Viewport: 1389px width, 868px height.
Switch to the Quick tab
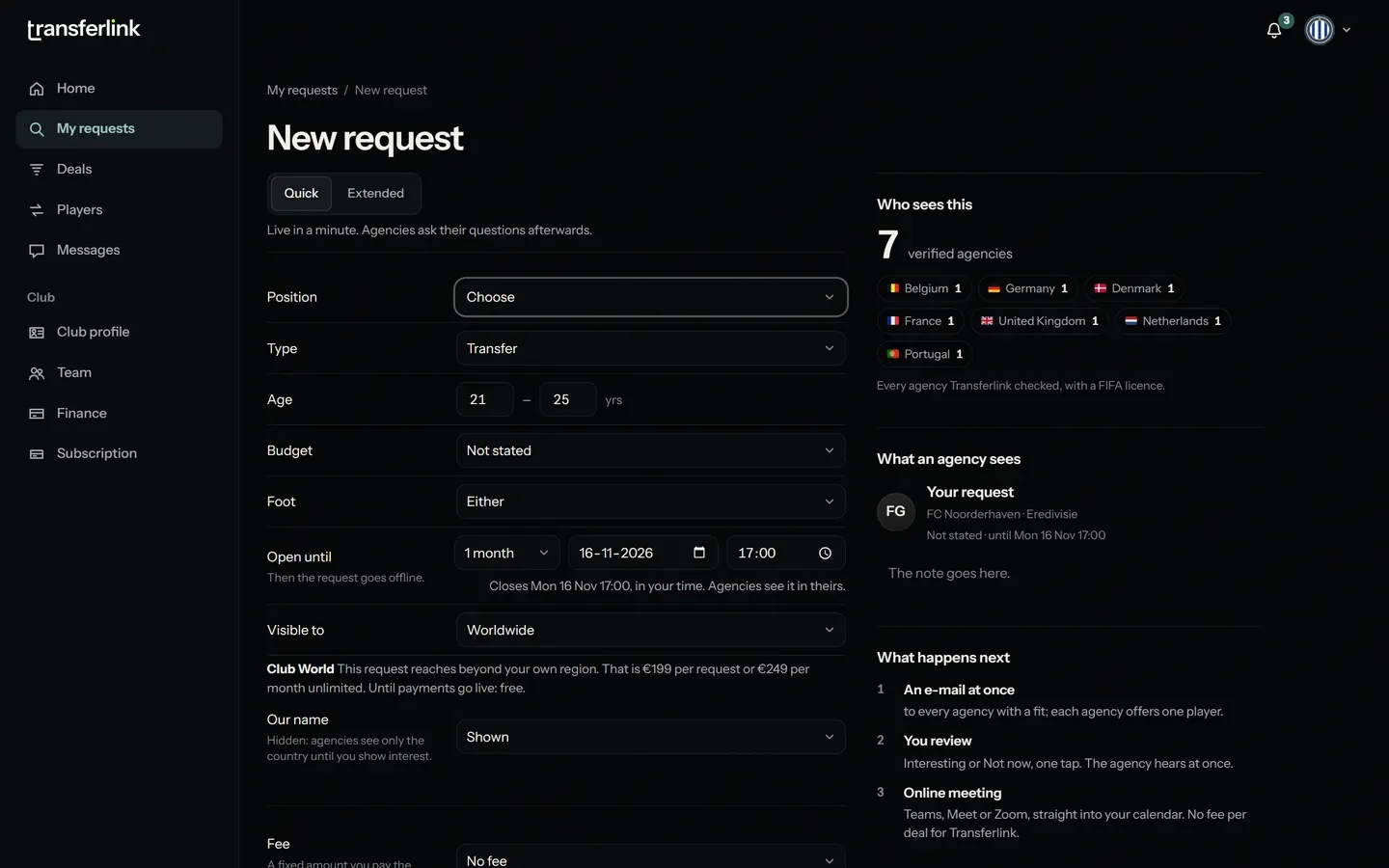301,193
